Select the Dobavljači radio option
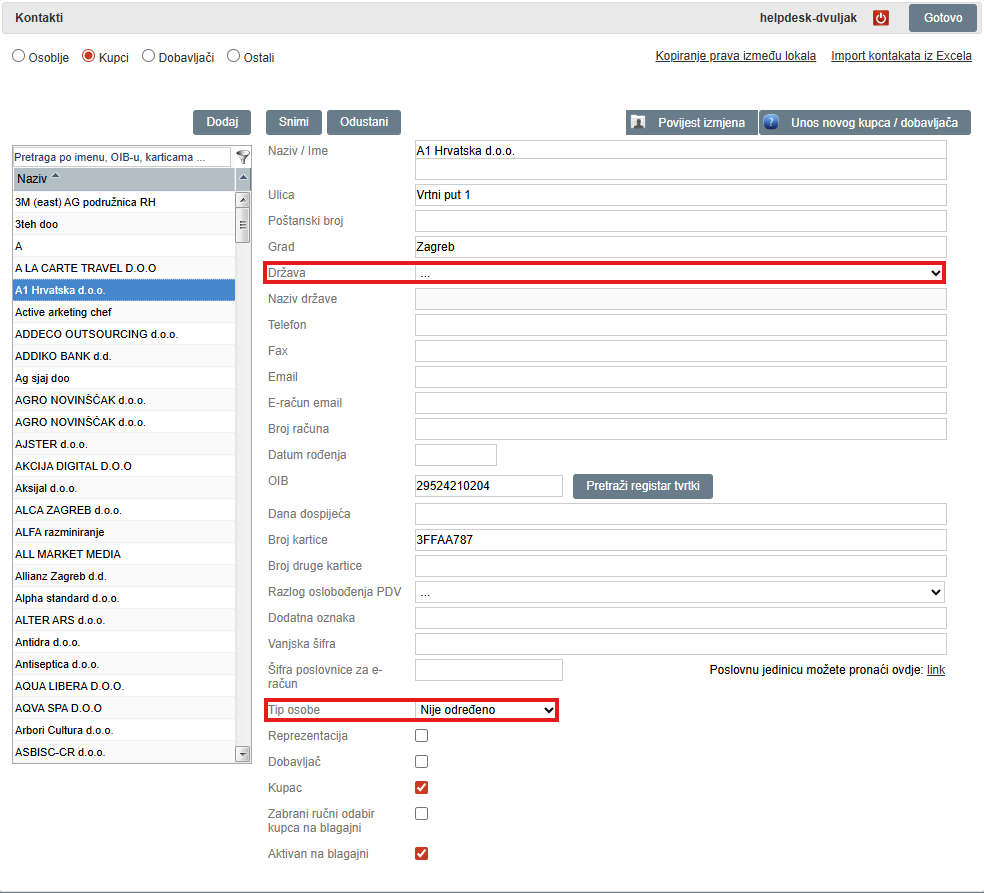This screenshot has width=984, height=893. coord(149,57)
